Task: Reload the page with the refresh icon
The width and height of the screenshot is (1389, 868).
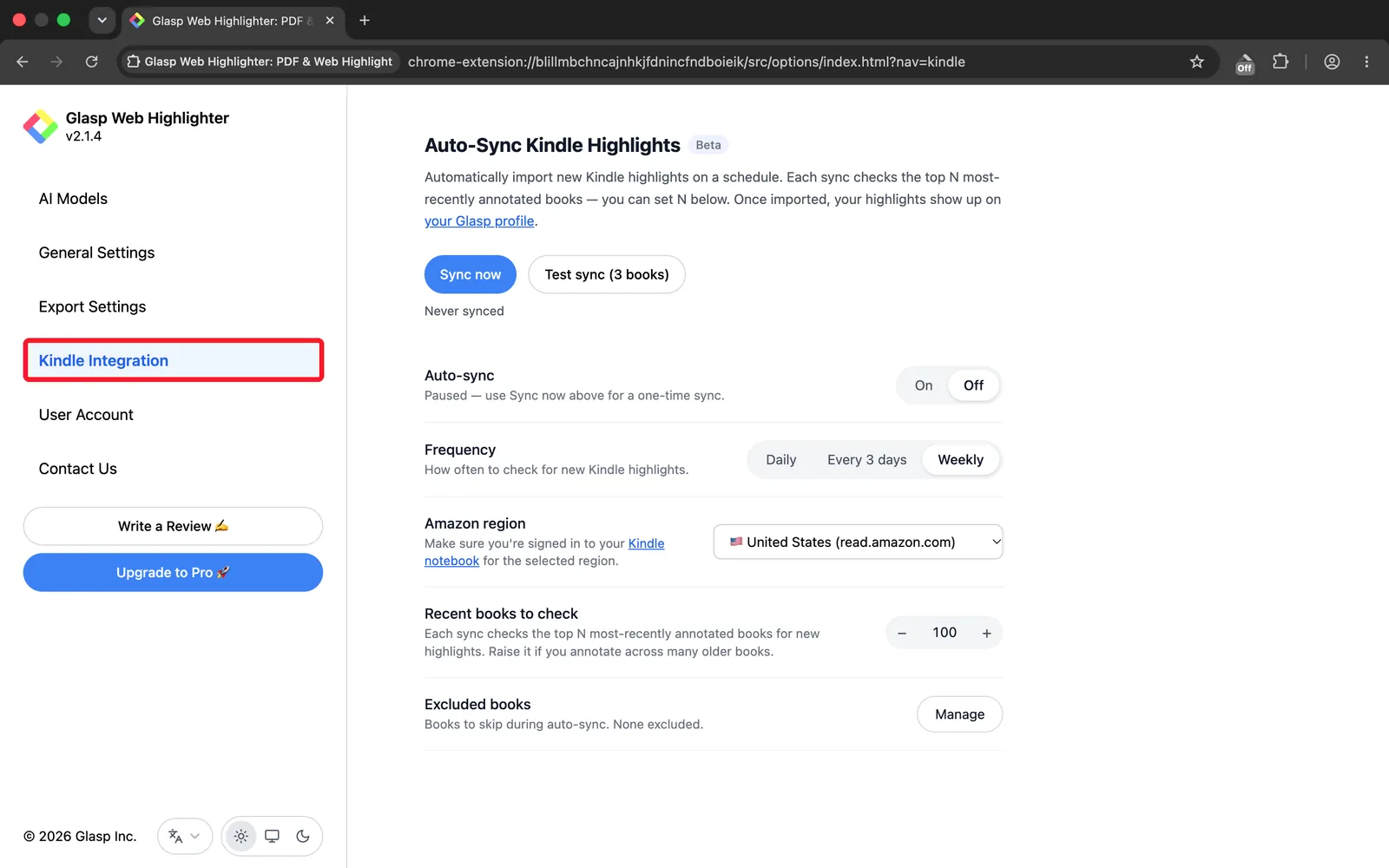Action: (x=91, y=62)
